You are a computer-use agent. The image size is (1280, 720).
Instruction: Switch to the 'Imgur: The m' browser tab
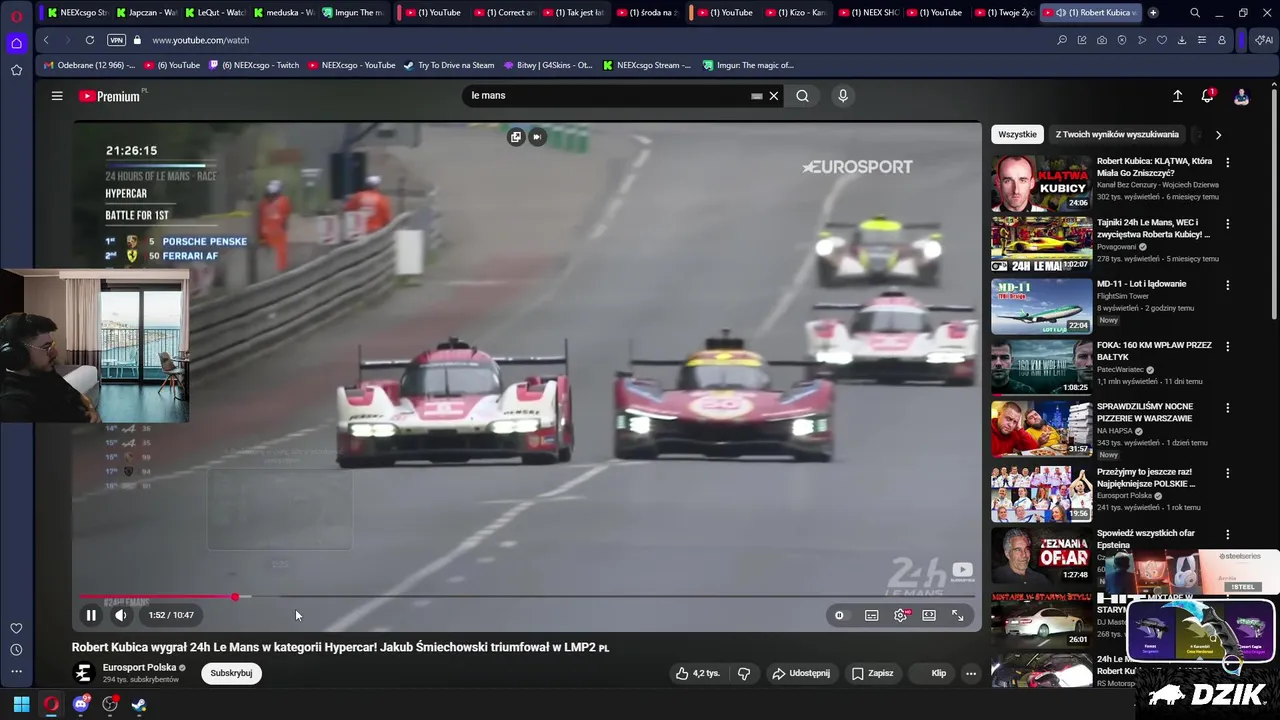point(353,12)
